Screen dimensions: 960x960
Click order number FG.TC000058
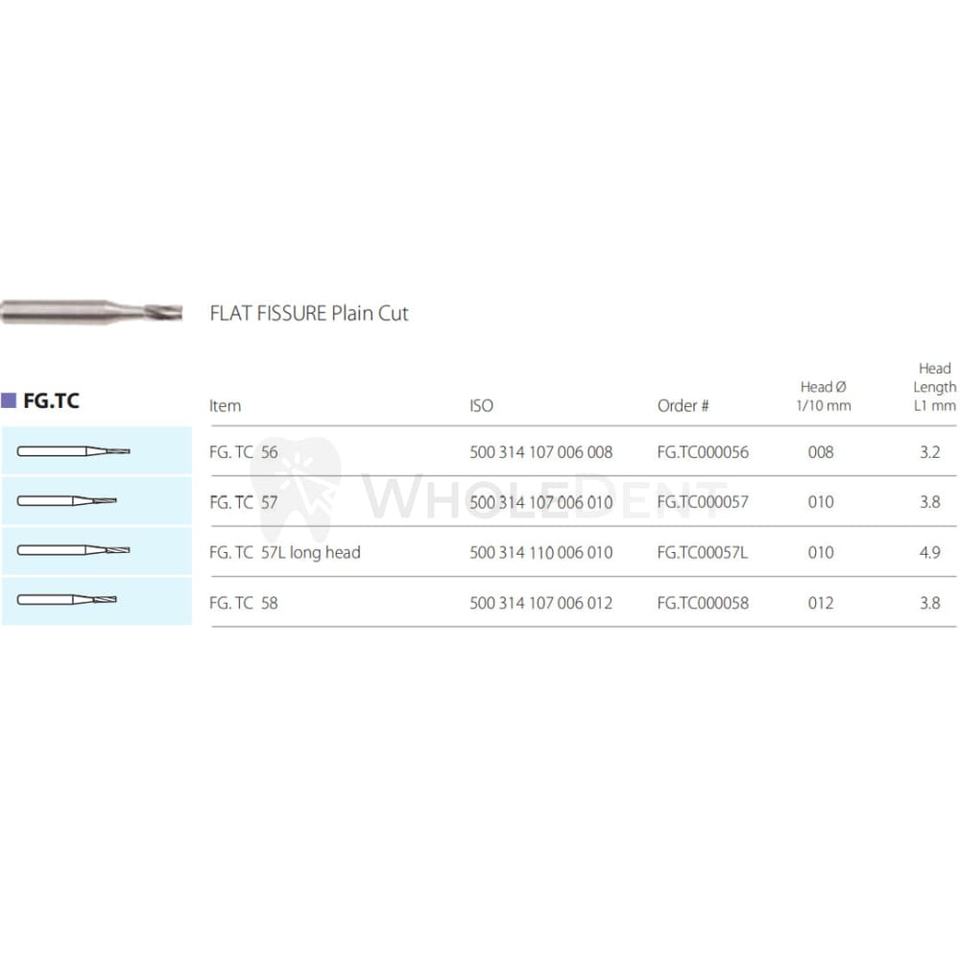702,603
